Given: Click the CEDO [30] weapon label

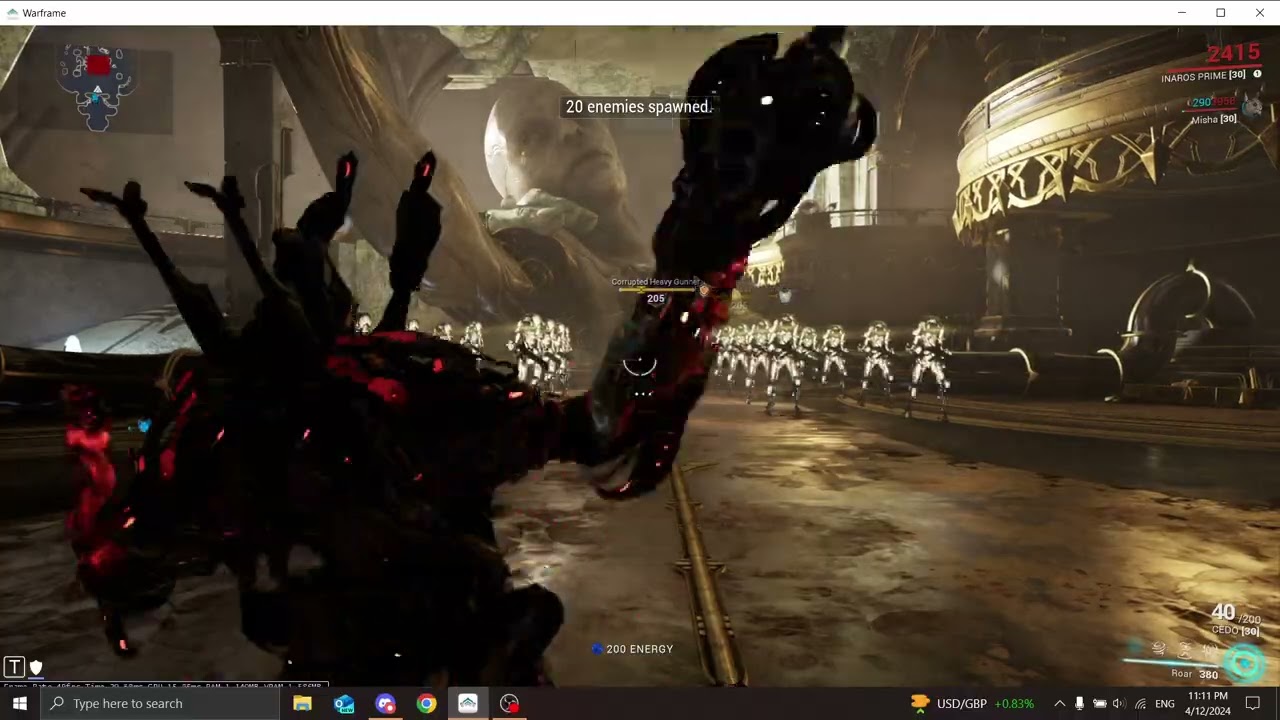Looking at the screenshot, I should point(1235,630).
